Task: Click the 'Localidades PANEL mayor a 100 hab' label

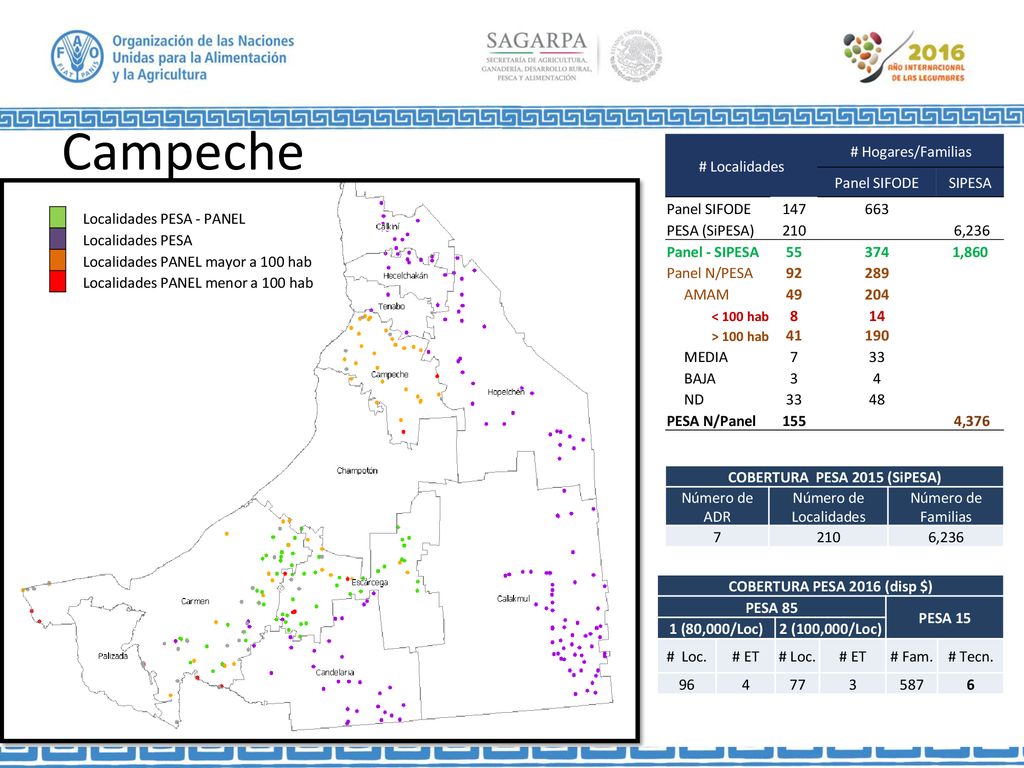Action: click(197, 262)
